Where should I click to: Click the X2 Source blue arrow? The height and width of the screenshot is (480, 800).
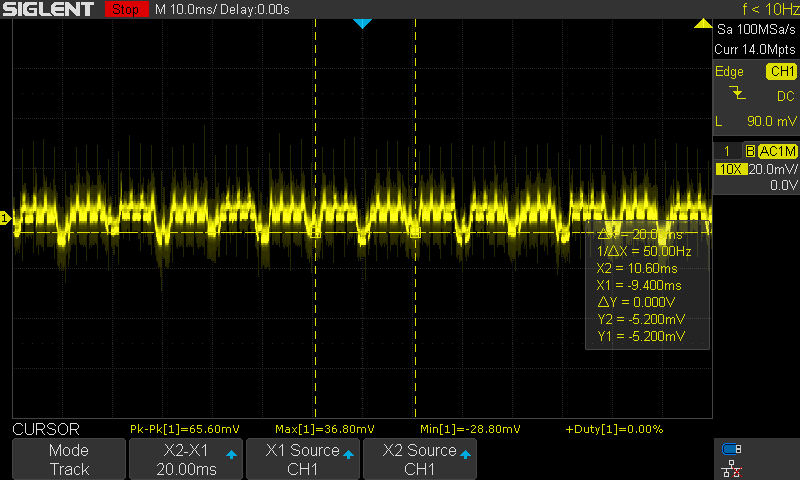(465, 454)
